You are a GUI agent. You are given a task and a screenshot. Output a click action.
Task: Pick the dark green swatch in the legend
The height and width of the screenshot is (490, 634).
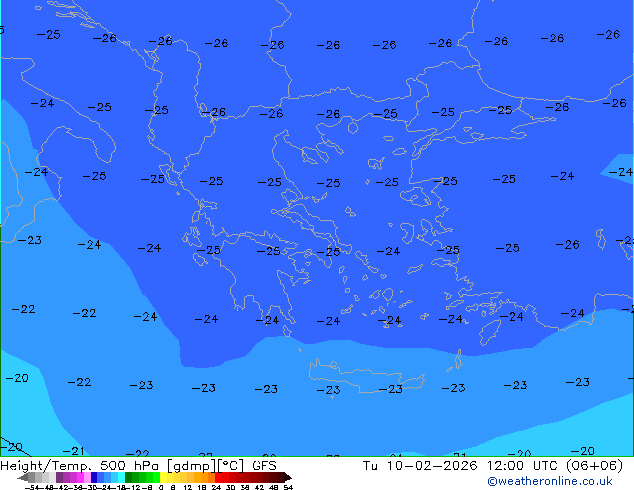tap(128, 477)
